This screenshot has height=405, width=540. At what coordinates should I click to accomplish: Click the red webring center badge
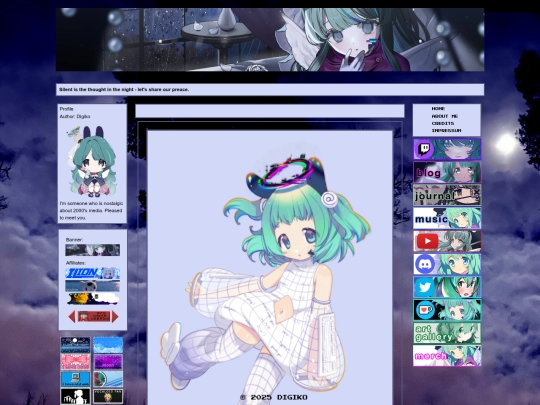click(x=94, y=316)
